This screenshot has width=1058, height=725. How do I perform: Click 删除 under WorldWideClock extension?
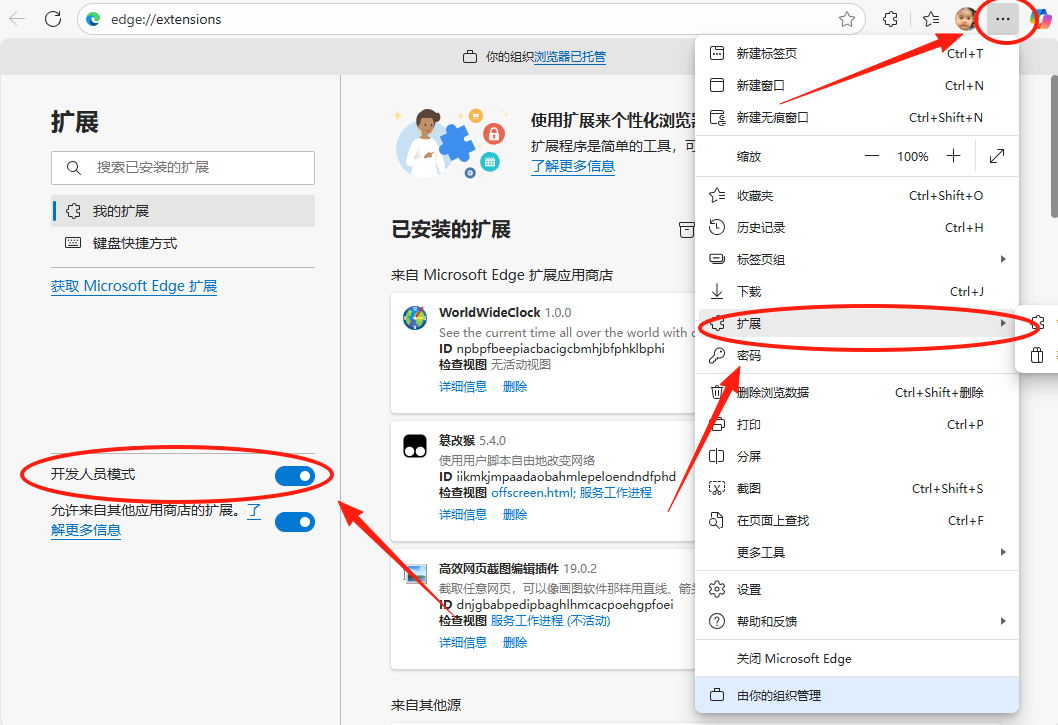pos(515,386)
